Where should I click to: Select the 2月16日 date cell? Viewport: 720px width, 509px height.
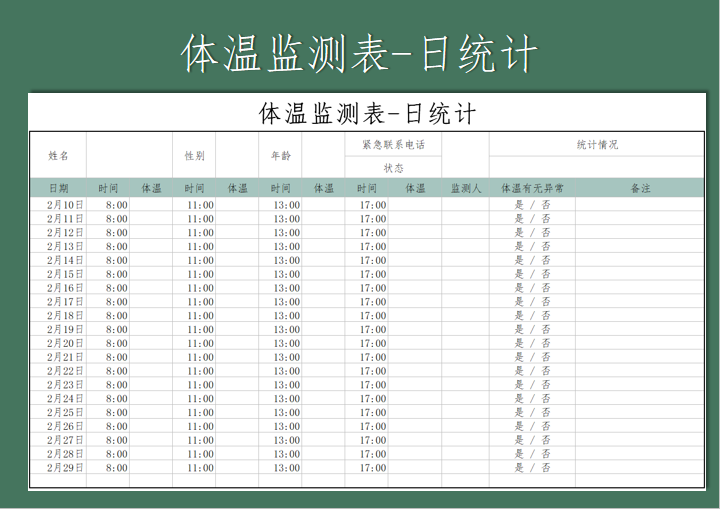[58, 288]
